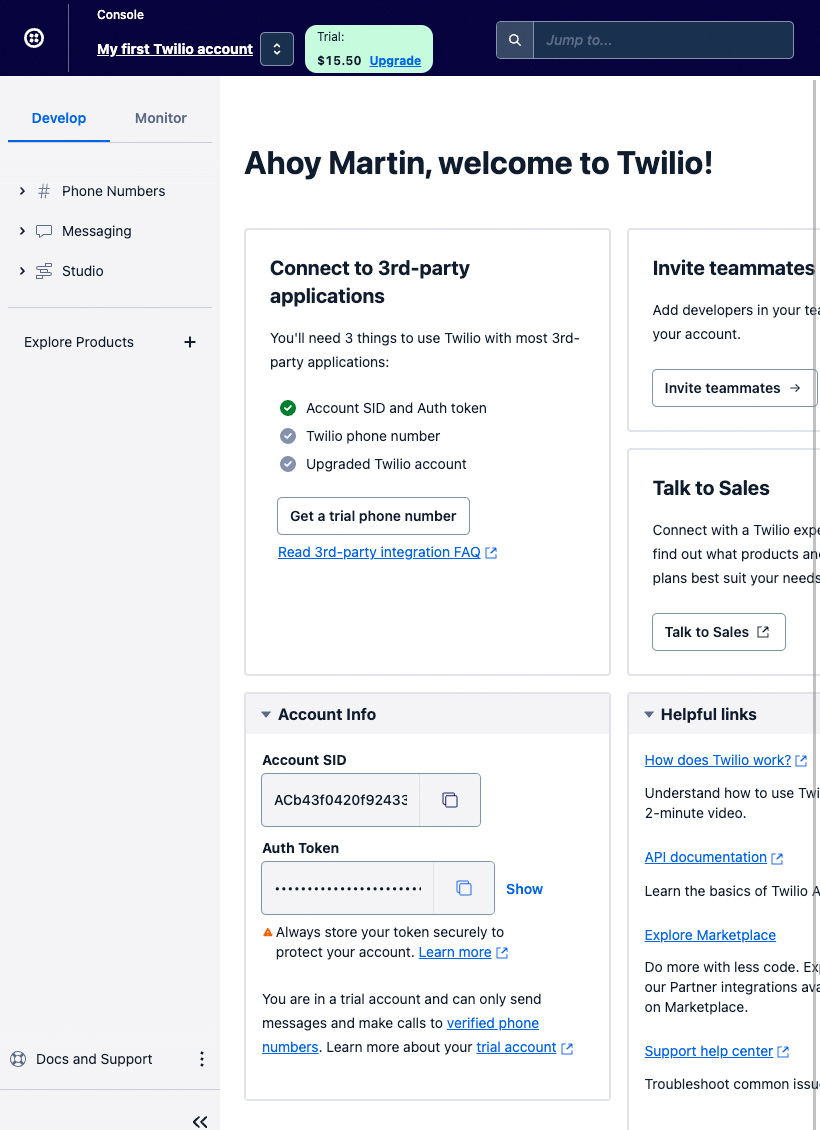Image resolution: width=820 pixels, height=1130 pixels.
Task: Open trial account link
Action: [x=516, y=1047]
